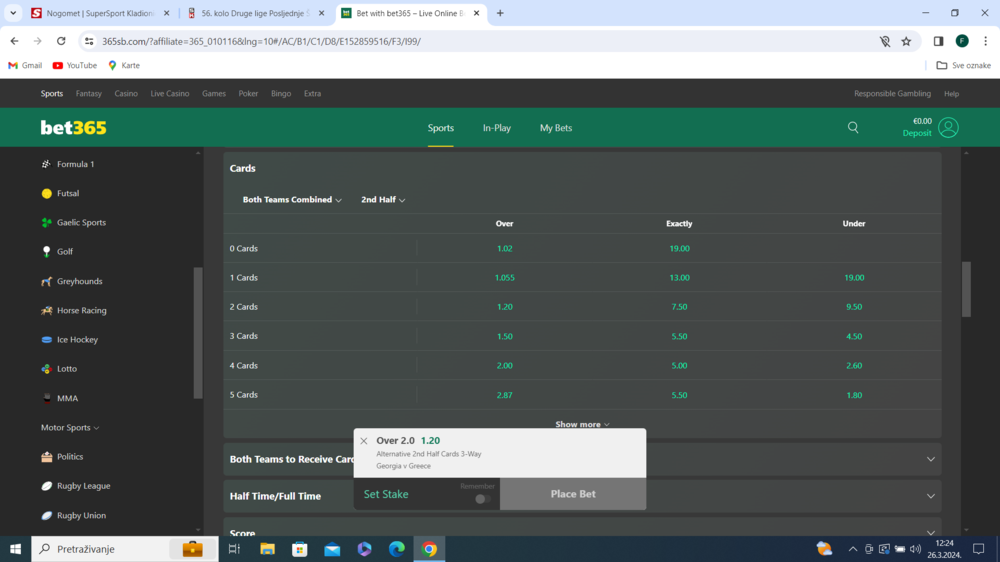Viewport: 1000px width, 562px height.
Task: Expand Show more card lines
Action: click(x=582, y=425)
